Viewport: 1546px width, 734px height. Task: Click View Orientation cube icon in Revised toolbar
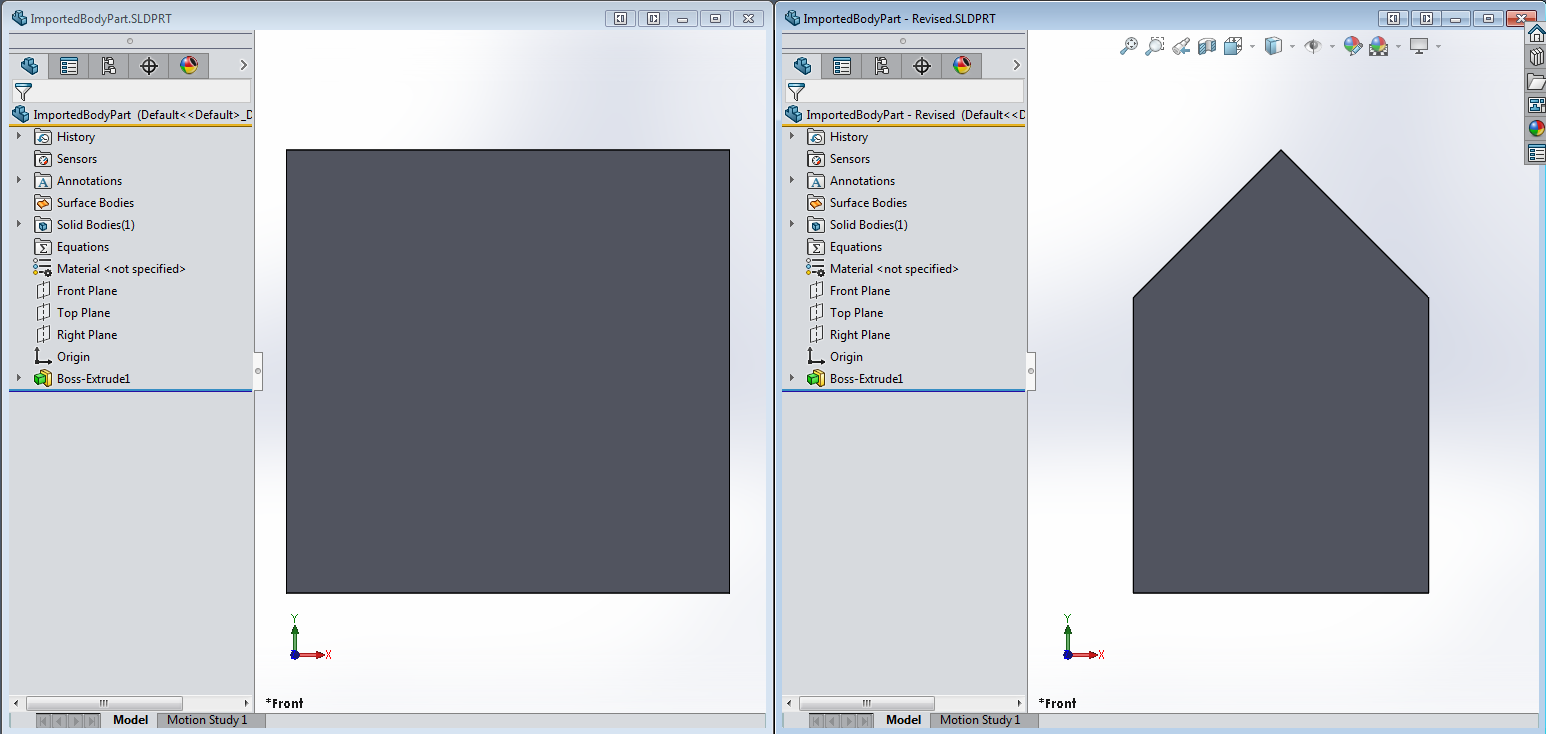(x=1233, y=46)
